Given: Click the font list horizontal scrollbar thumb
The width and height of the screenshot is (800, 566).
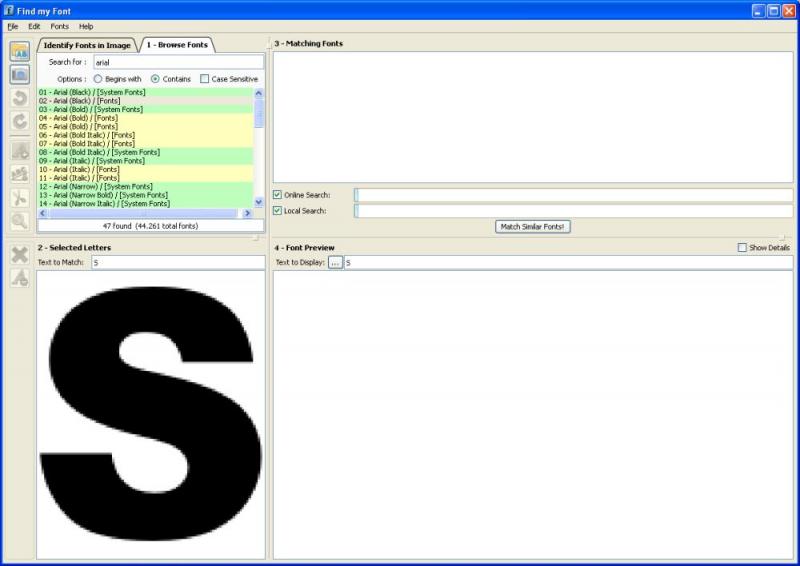Looking at the screenshot, I should pyautogui.click(x=143, y=213).
